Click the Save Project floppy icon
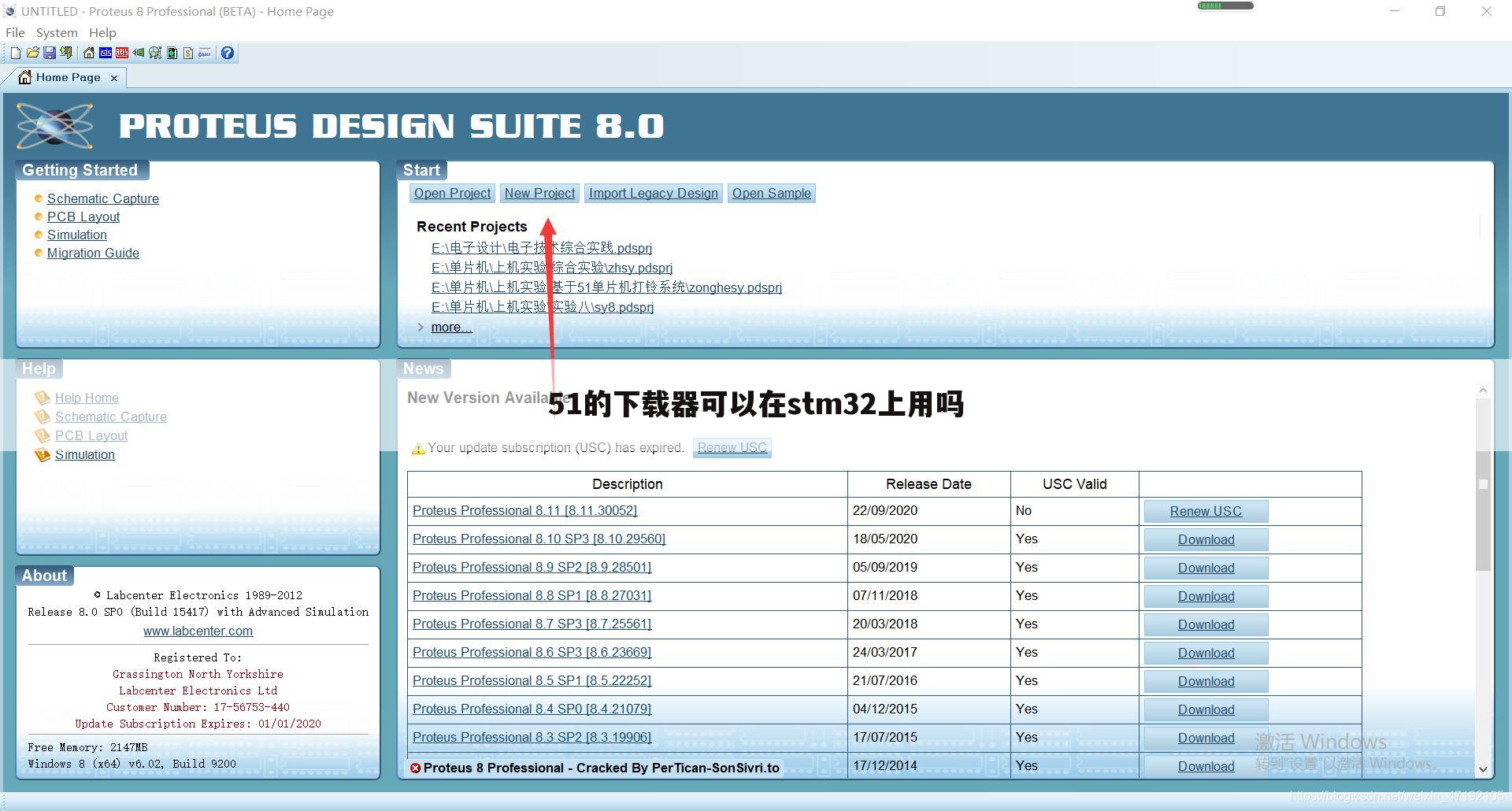 pos(50,53)
